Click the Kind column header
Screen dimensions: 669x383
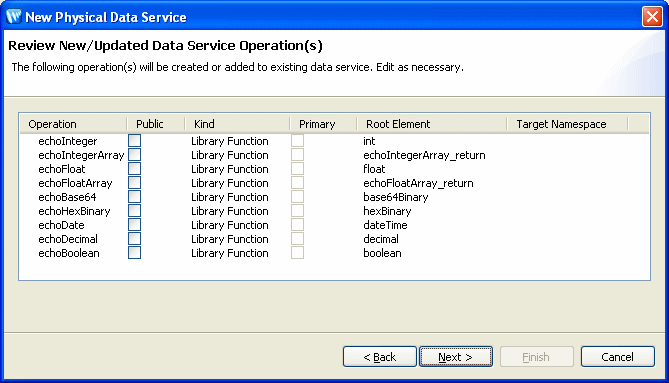(238, 124)
